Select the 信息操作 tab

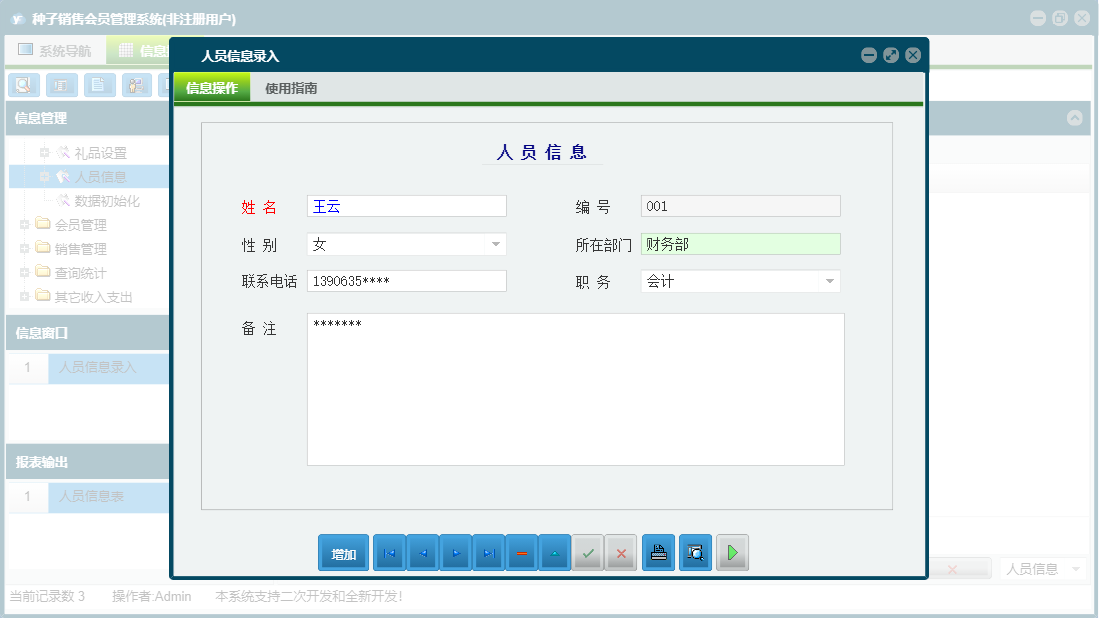pyautogui.click(x=212, y=88)
